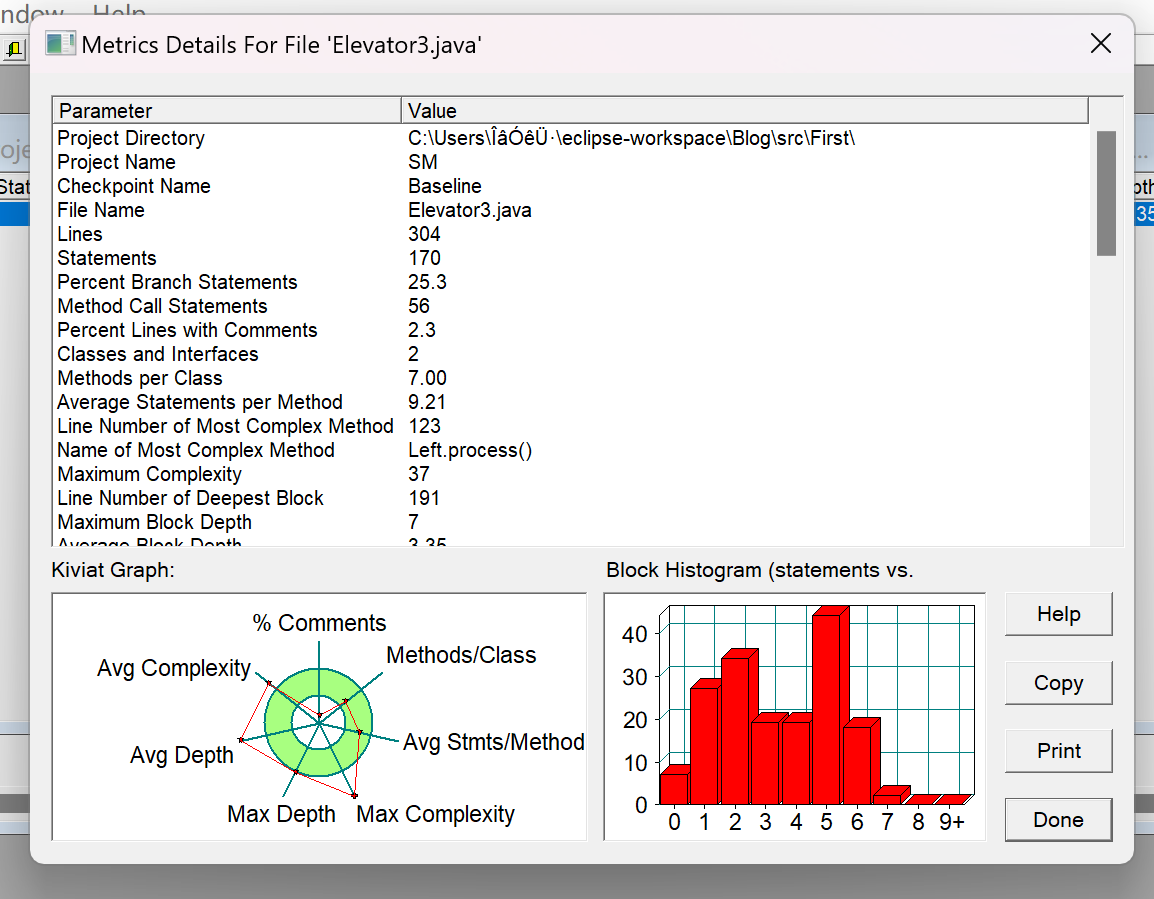Click the Kiviat graph center
Image resolution: width=1154 pixels, height=899 pixels.
(319, 722)
